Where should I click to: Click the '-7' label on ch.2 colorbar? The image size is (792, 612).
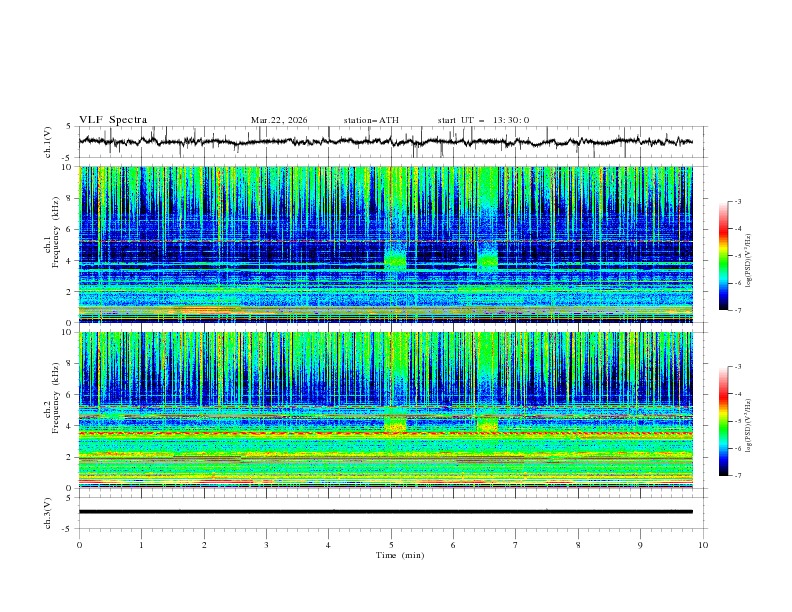pos(737,475)
